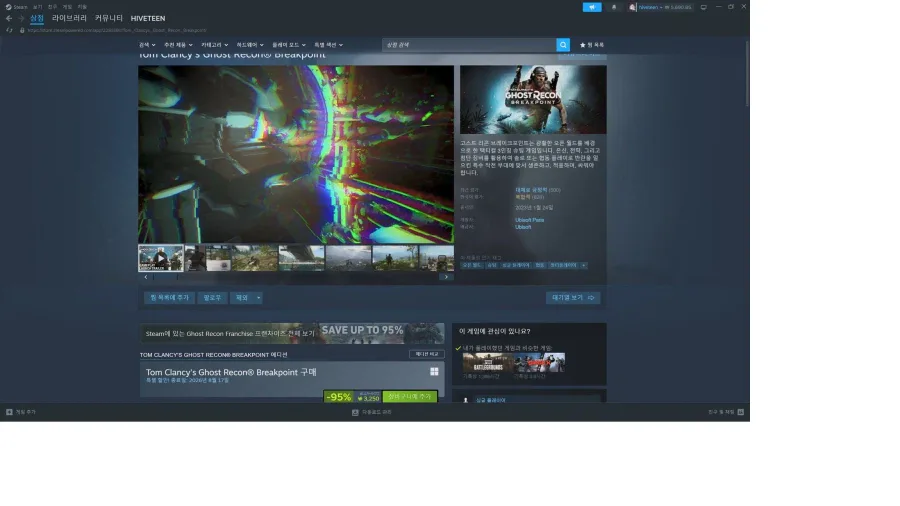
Task: Expand the 추천 제품 dropdown
Action: [x=178, y=45]
